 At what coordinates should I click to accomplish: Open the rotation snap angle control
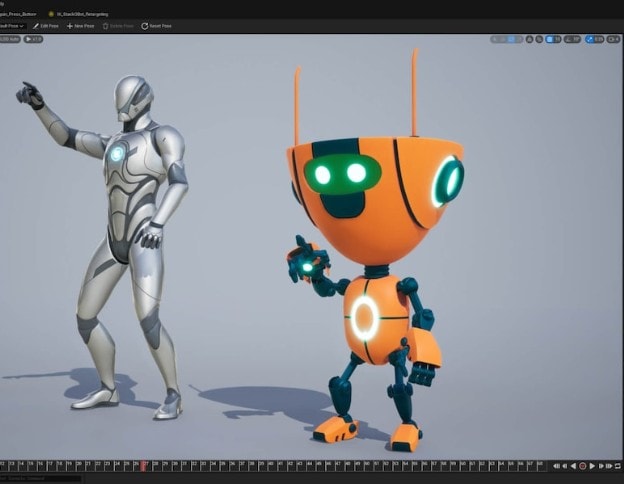tap(572, 39)
